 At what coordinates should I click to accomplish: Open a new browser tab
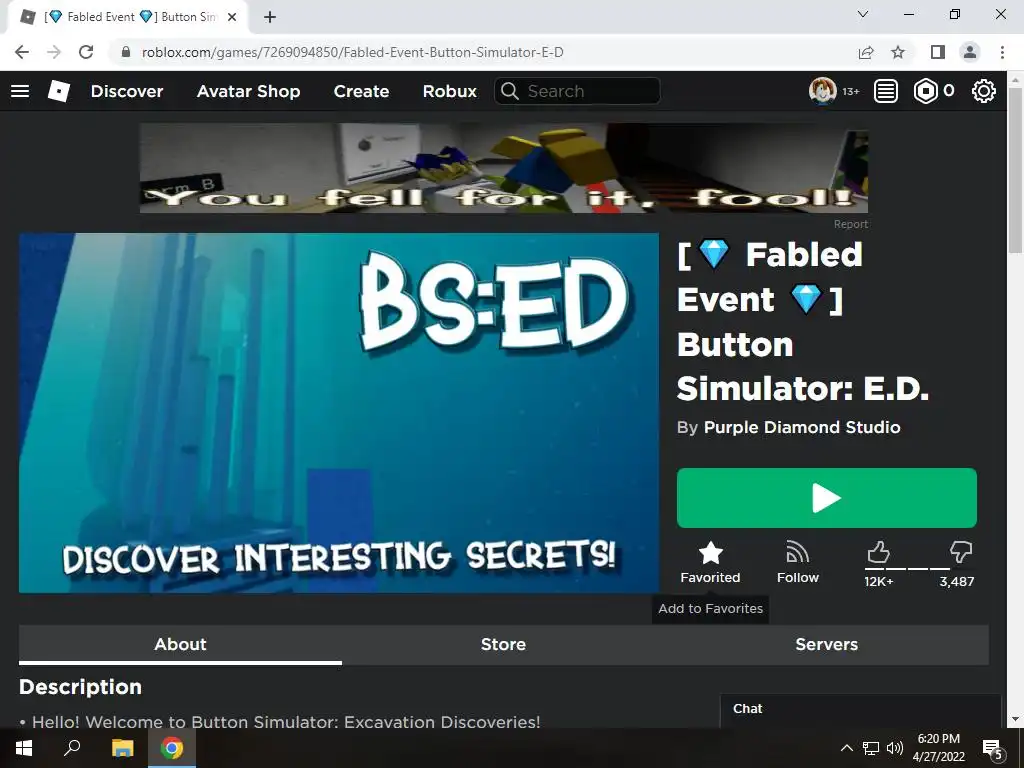(x=270, y=18)
